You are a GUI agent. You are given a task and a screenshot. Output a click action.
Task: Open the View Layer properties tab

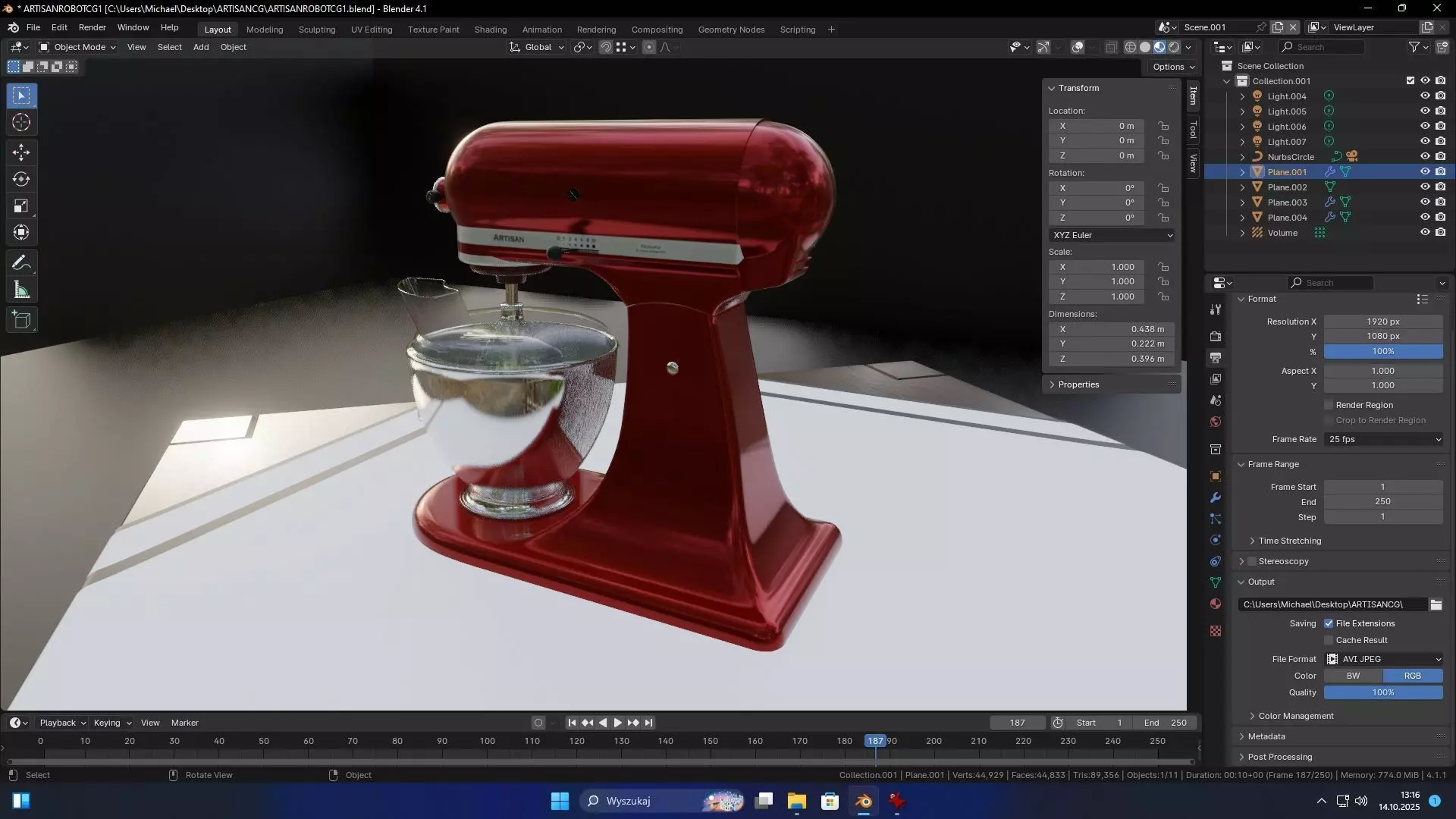tap(1216, 378)
